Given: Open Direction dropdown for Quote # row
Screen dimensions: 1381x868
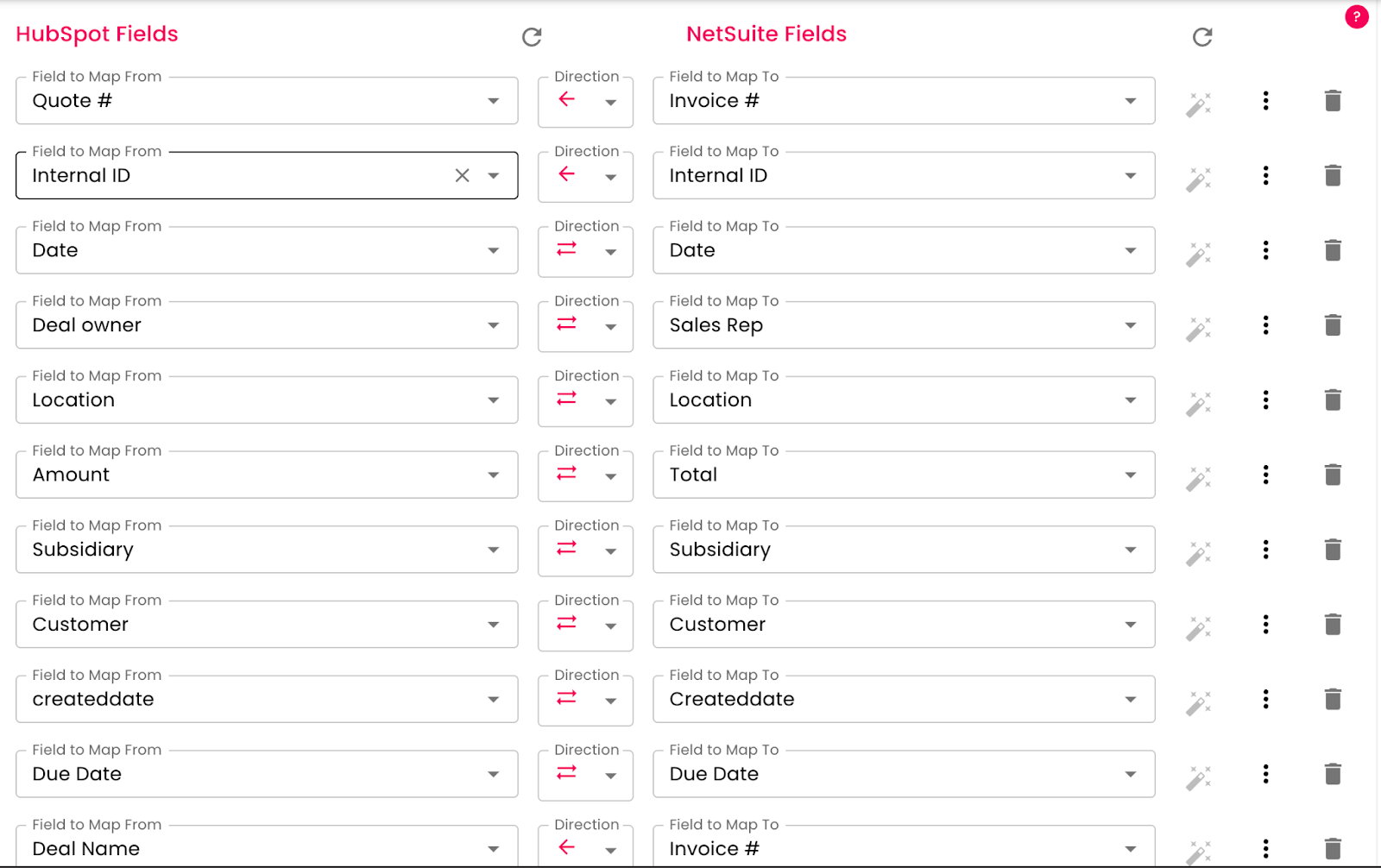Looking at the screenshot, I should pyautogui.click(x=610, y=102).
